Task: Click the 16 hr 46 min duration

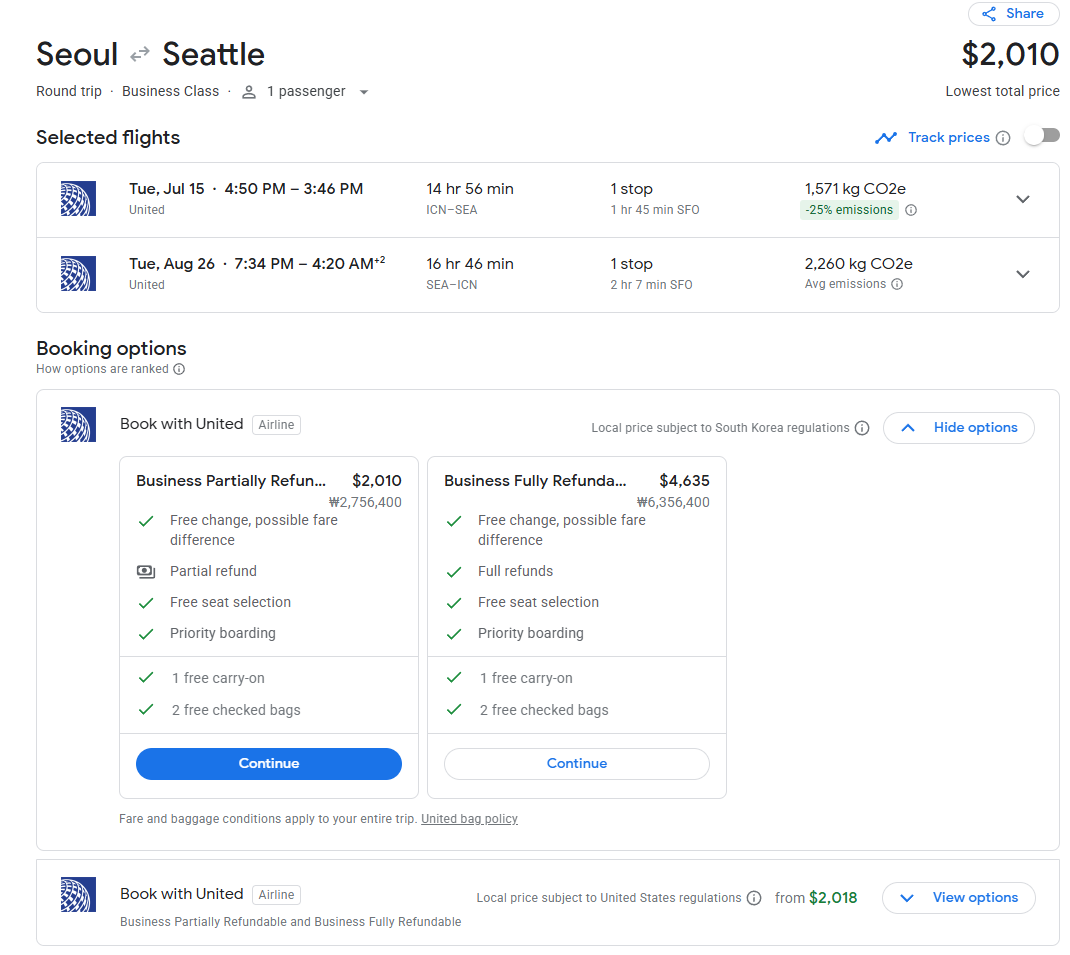Action: coord(469,264)
